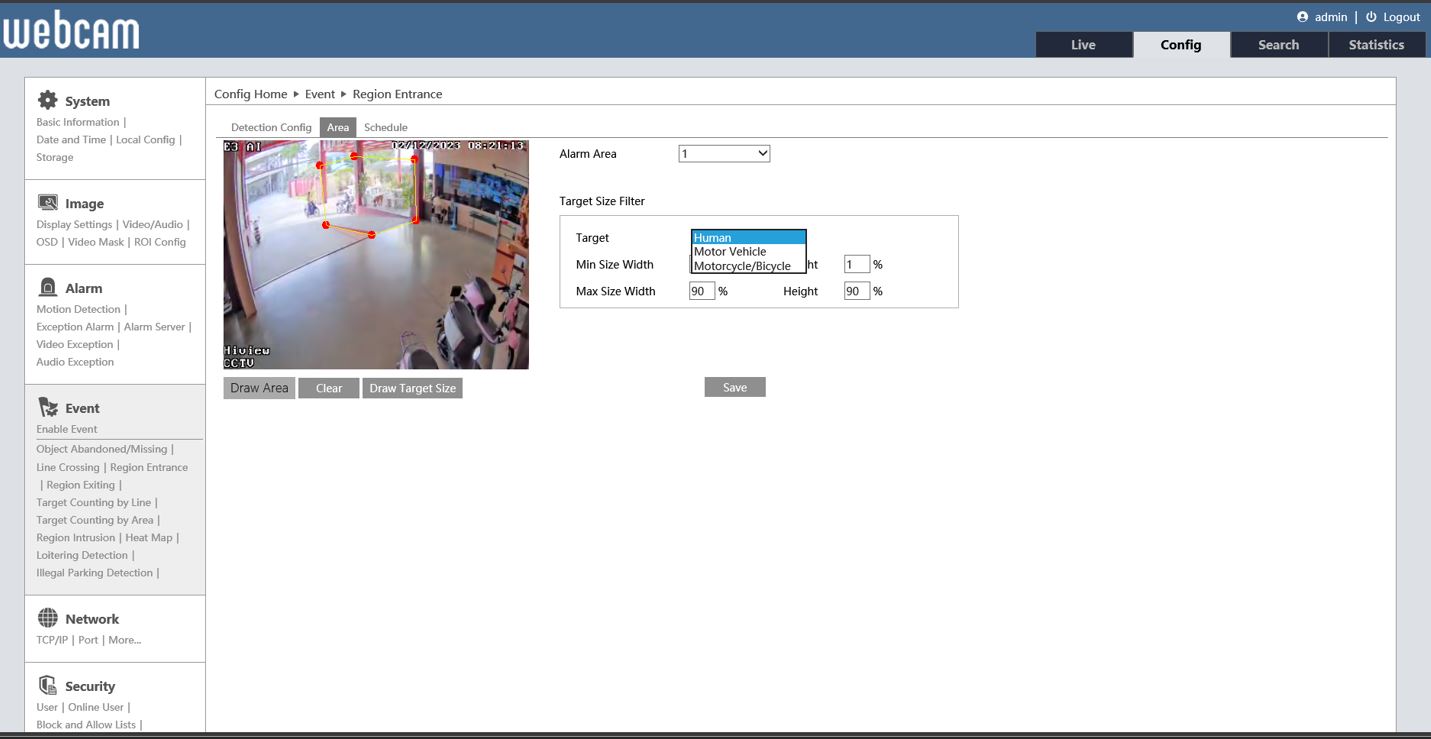Image resolution: width=1431 pixels, height=739 pixels.
Task: Click the Network globe icon
Action: [47, 618]
